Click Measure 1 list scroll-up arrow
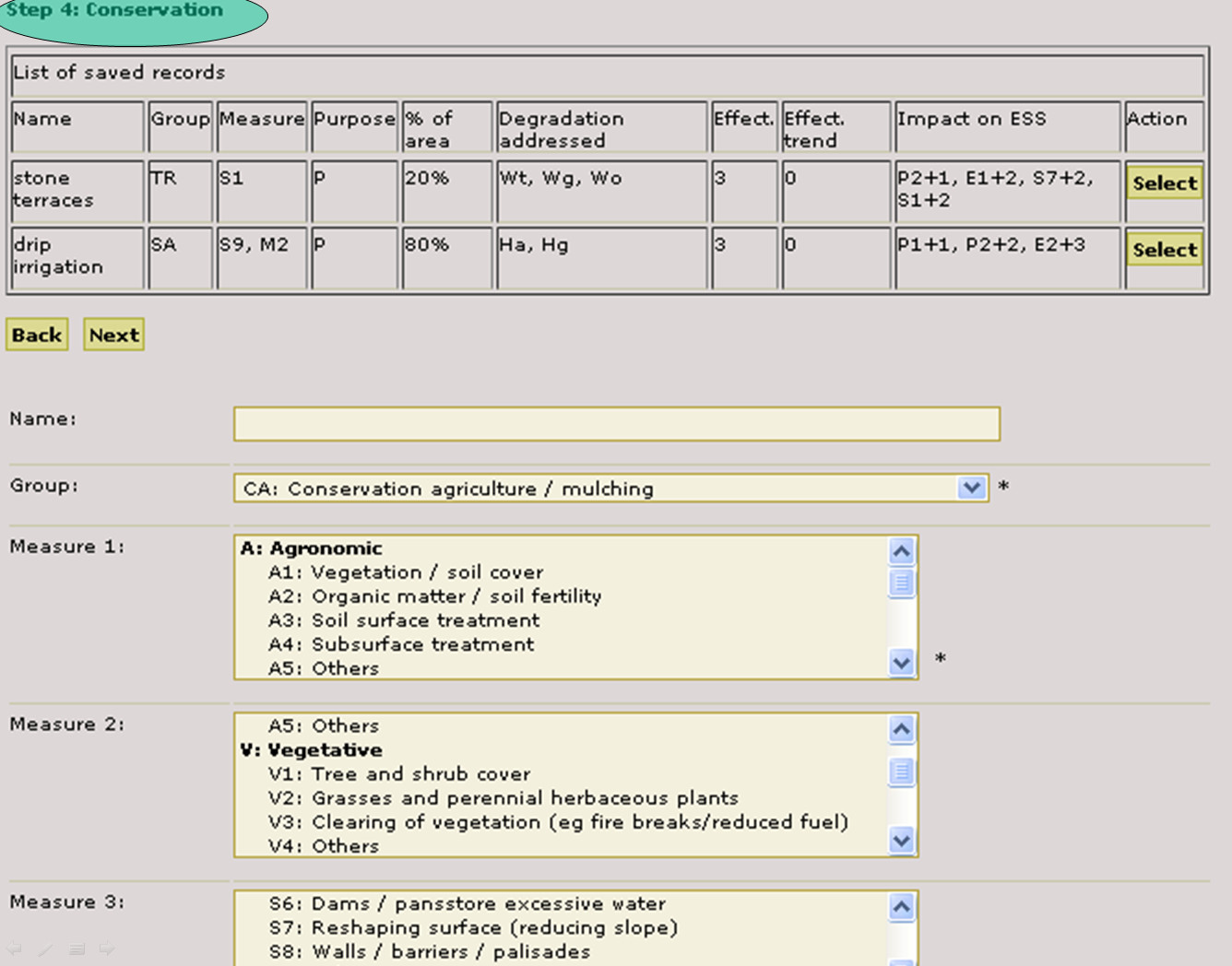Viewport: 1232px width, 966px height. [x=901, y=551]
